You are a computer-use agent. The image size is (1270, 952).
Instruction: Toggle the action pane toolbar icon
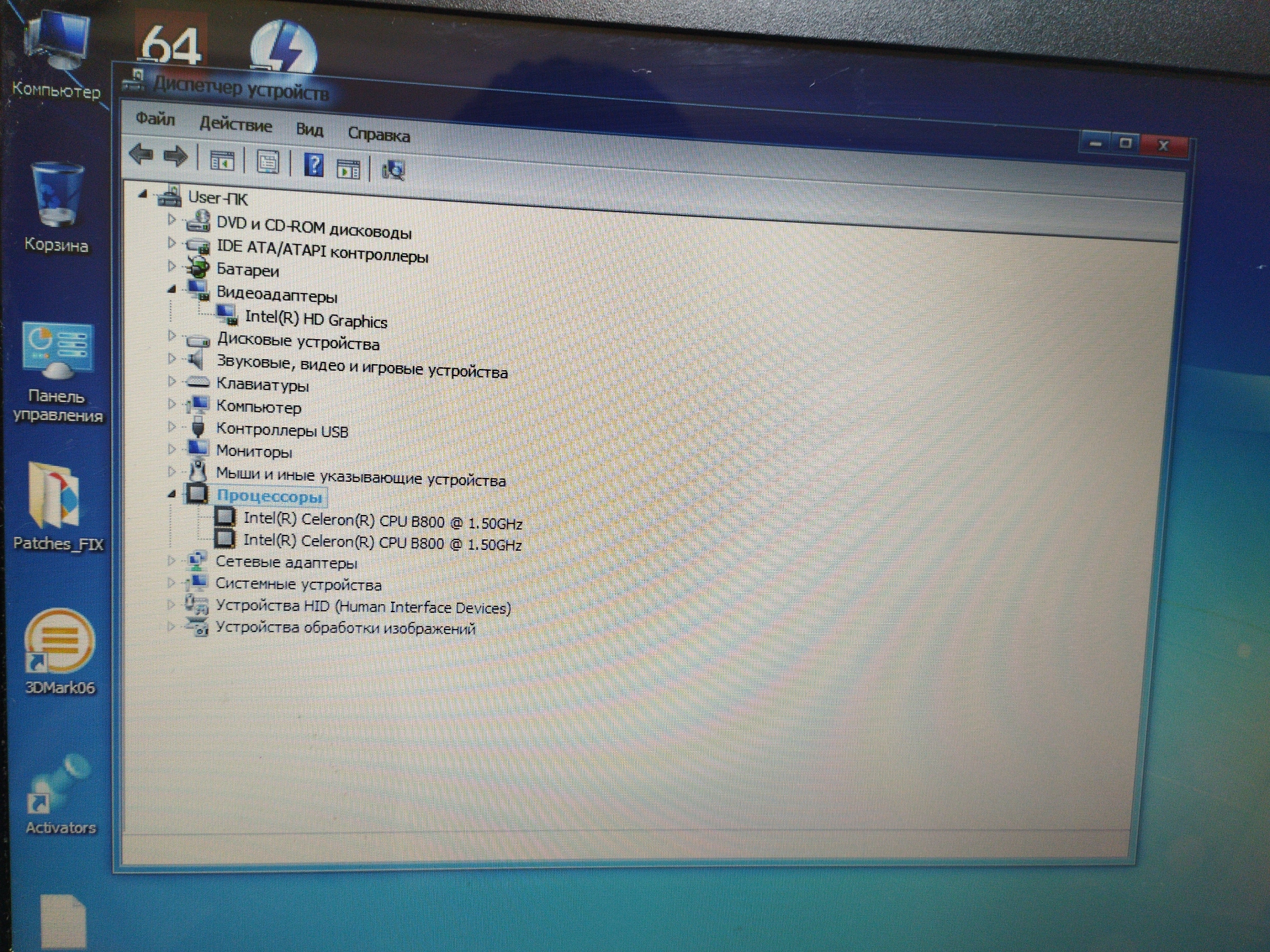click(348, 169)
